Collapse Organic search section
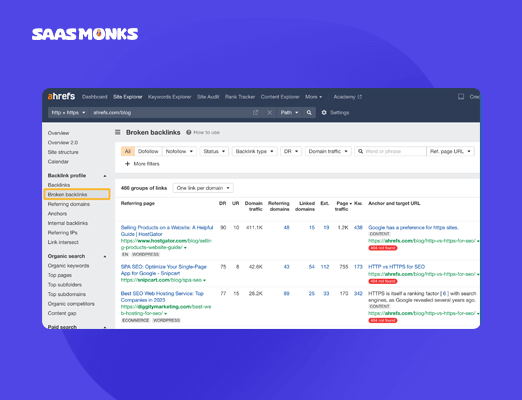The image size is (522, 400). (x=105, y=256)
